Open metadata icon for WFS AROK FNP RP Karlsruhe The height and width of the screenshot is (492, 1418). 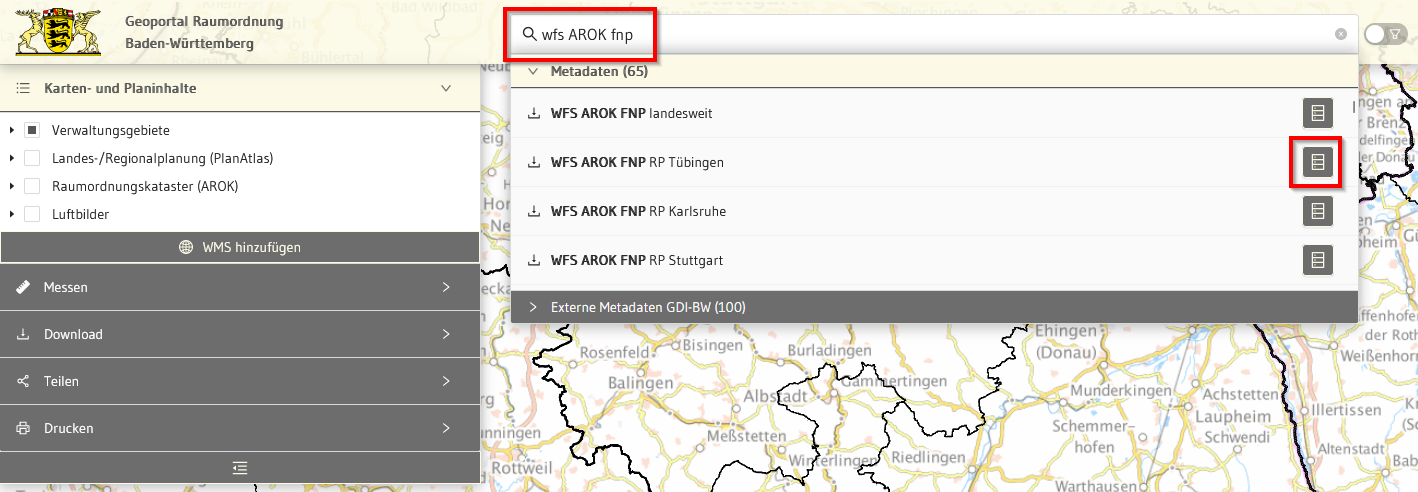(1317, 211)
